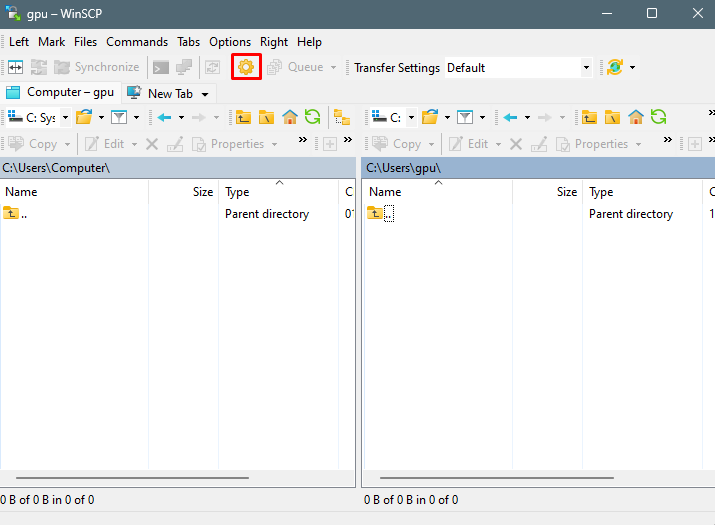
Task: Open Preferences gear icon in toolbar
Action: pos(246,67)
